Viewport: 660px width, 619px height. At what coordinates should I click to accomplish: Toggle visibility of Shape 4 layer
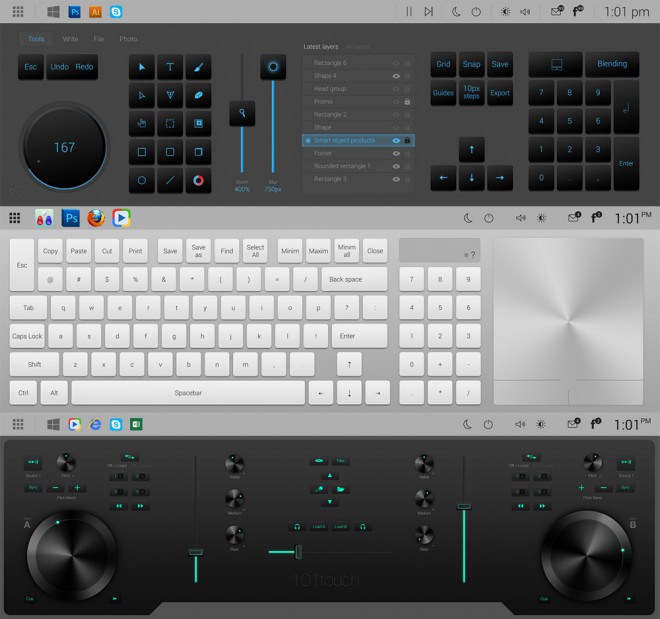point(396,76)
